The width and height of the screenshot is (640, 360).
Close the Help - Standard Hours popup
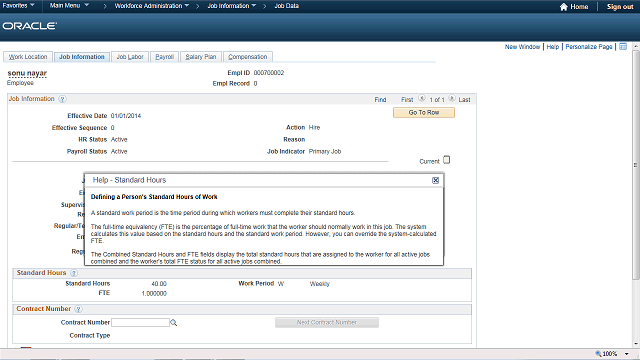pyautogui.click(x=436, y=180)
